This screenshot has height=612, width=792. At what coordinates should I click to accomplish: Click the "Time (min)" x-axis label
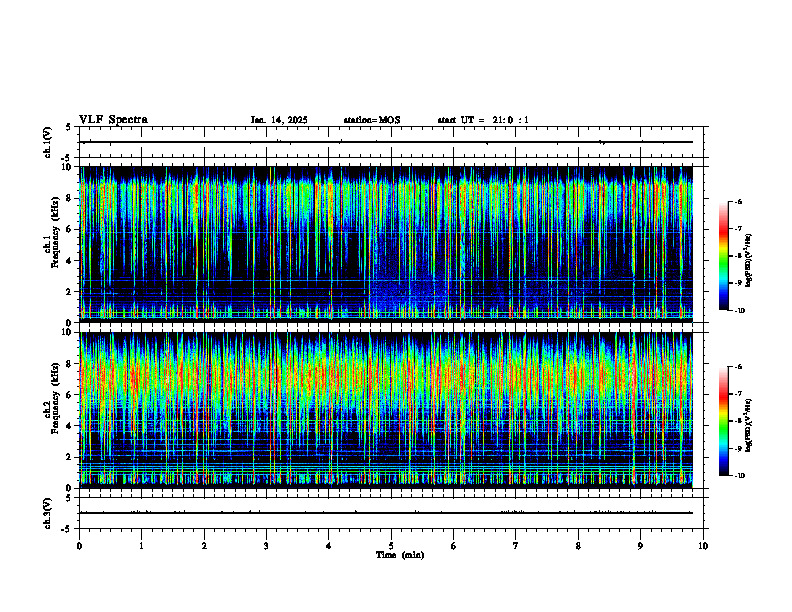click(400, 555)
